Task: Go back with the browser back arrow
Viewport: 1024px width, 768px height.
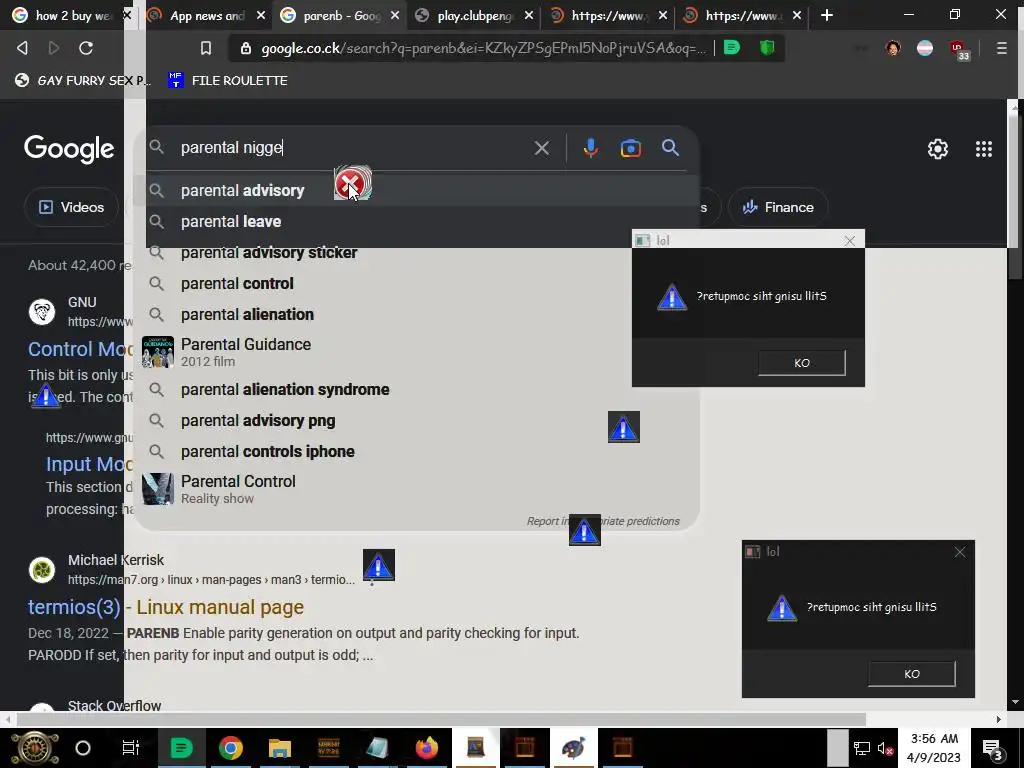Action: tap(22, 48)
